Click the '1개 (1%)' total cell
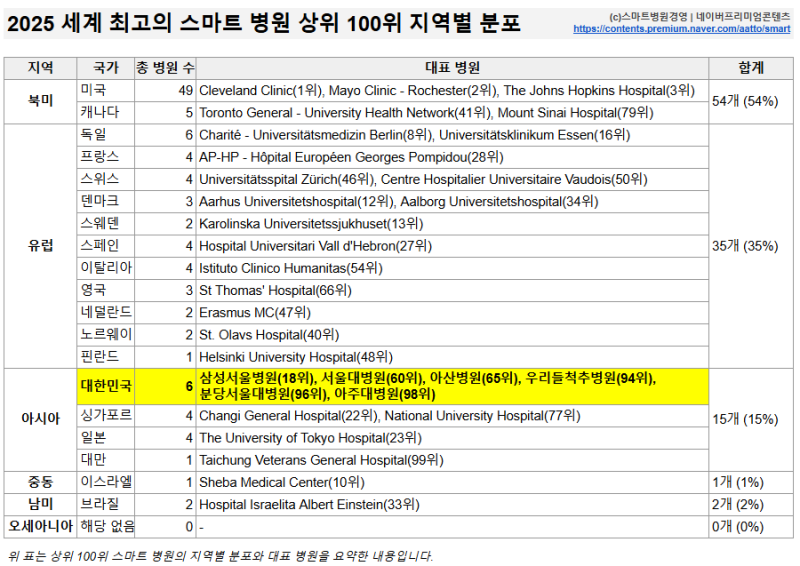 coord(751,482)
